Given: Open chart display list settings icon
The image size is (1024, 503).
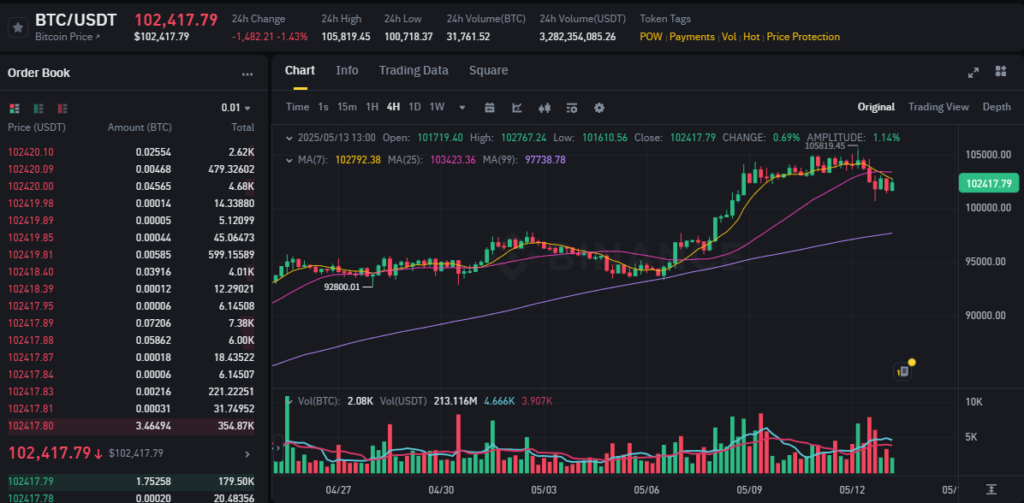Looking at the screenshot, I should (x=572, y=107).
